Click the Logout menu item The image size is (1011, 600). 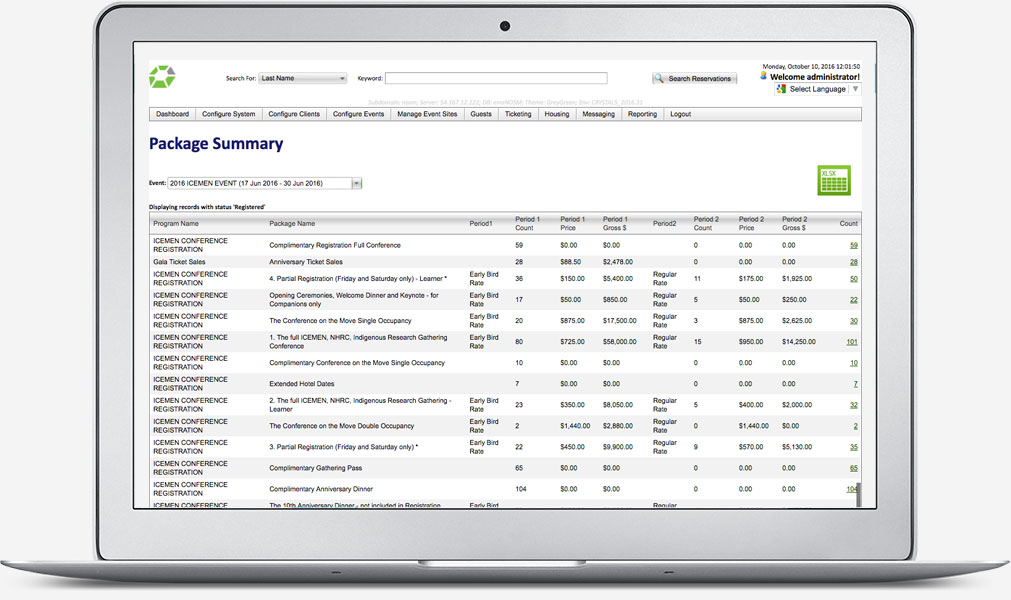[x=680, y=114]
